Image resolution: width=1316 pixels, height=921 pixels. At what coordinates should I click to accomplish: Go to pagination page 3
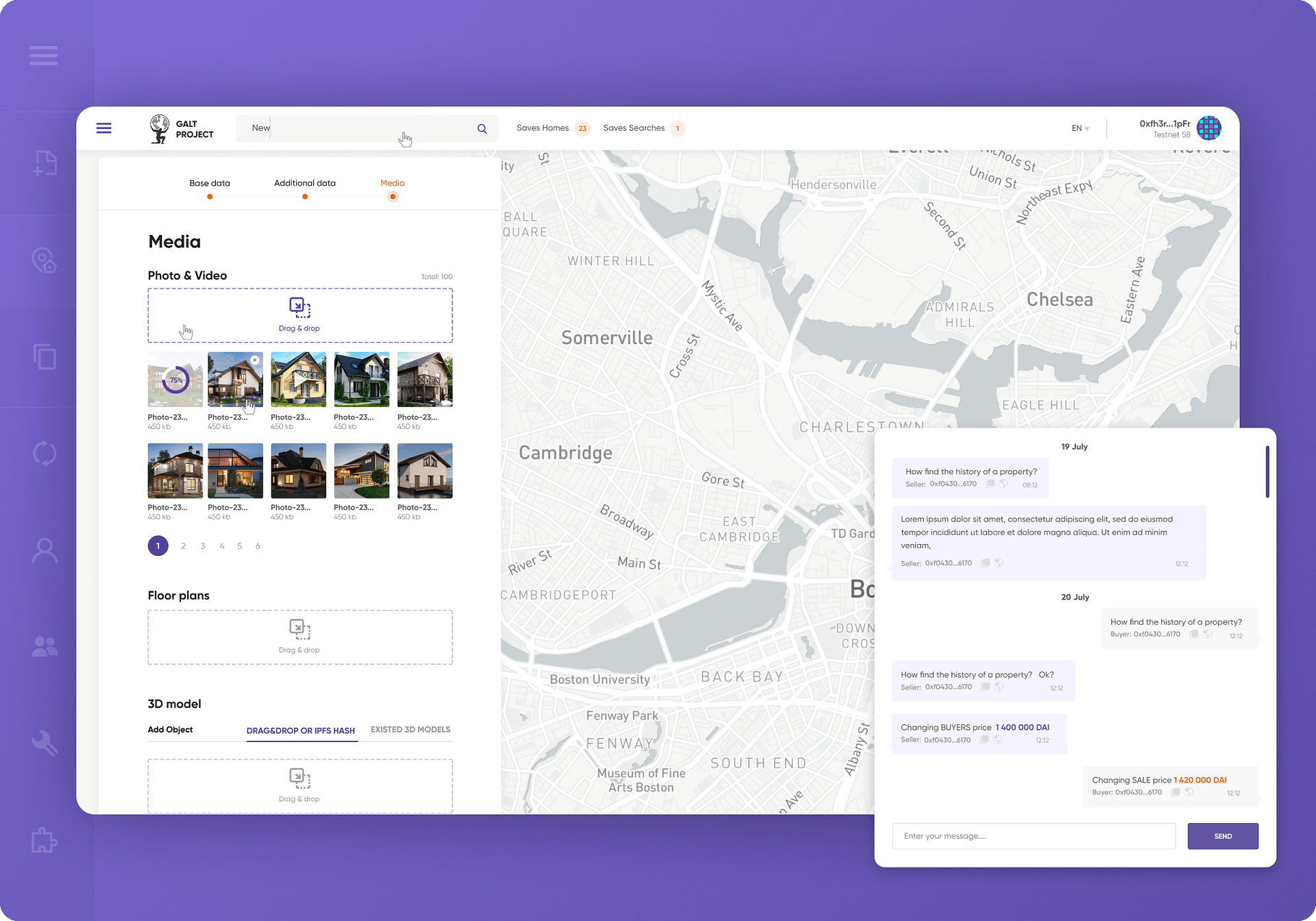202,546
